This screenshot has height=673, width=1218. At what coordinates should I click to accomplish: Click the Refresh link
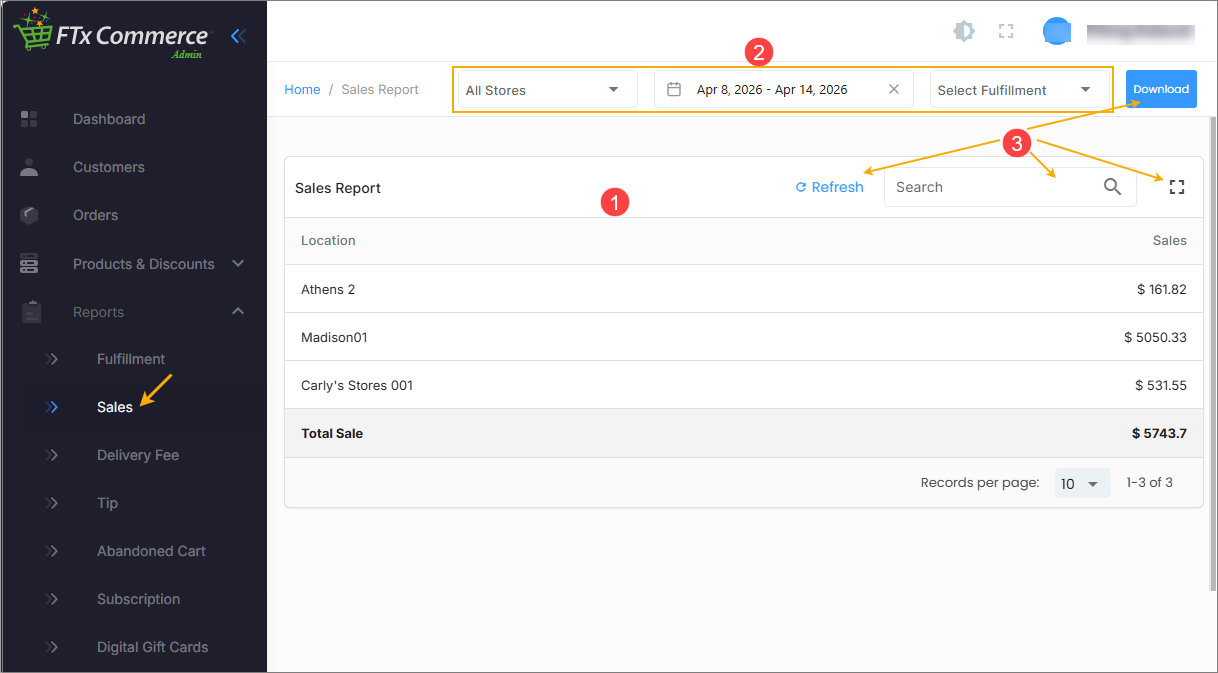click(829, 187)
